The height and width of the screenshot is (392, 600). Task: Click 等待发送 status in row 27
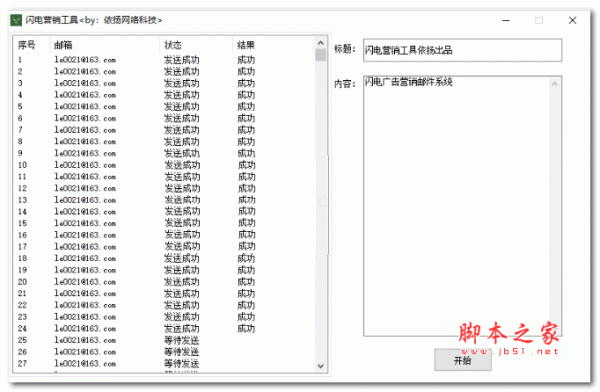tap(182, 364)
